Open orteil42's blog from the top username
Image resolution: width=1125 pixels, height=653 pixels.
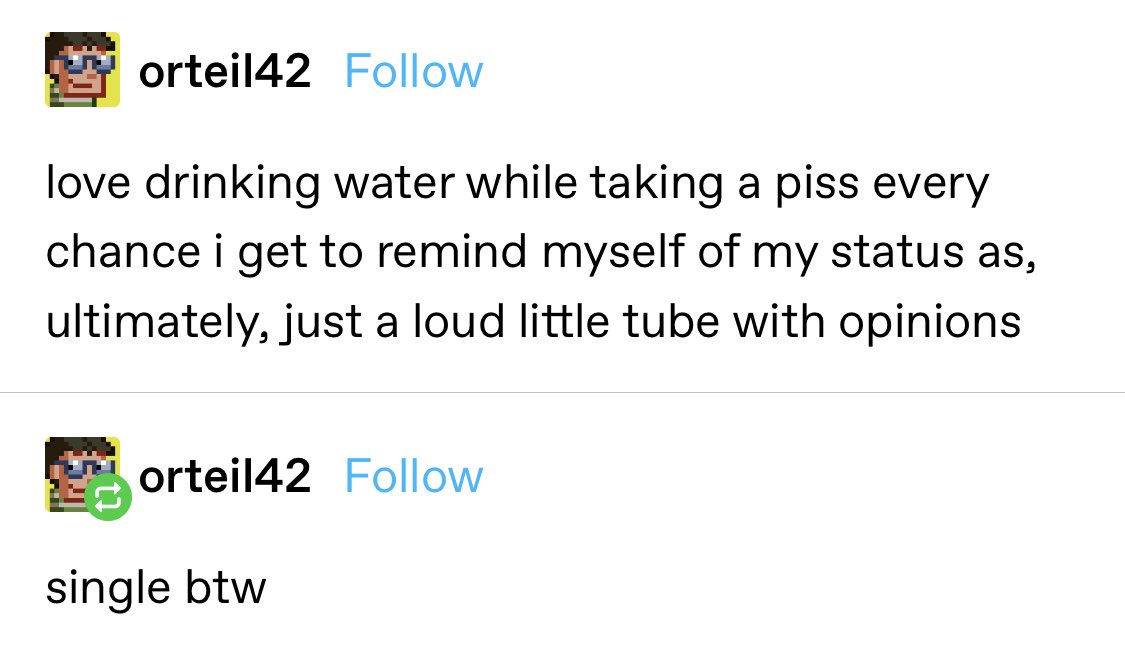225,72
